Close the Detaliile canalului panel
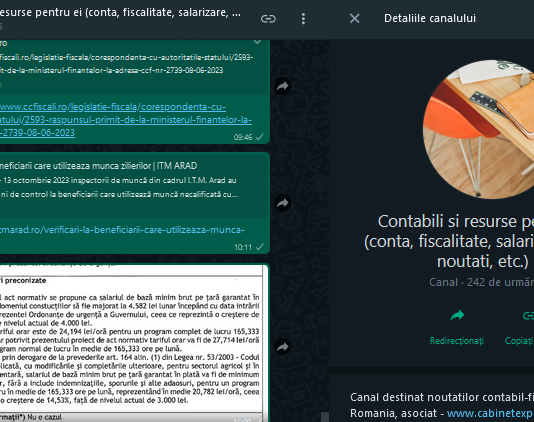Screen dimensions: 534x422 click(x=355, y=18)
